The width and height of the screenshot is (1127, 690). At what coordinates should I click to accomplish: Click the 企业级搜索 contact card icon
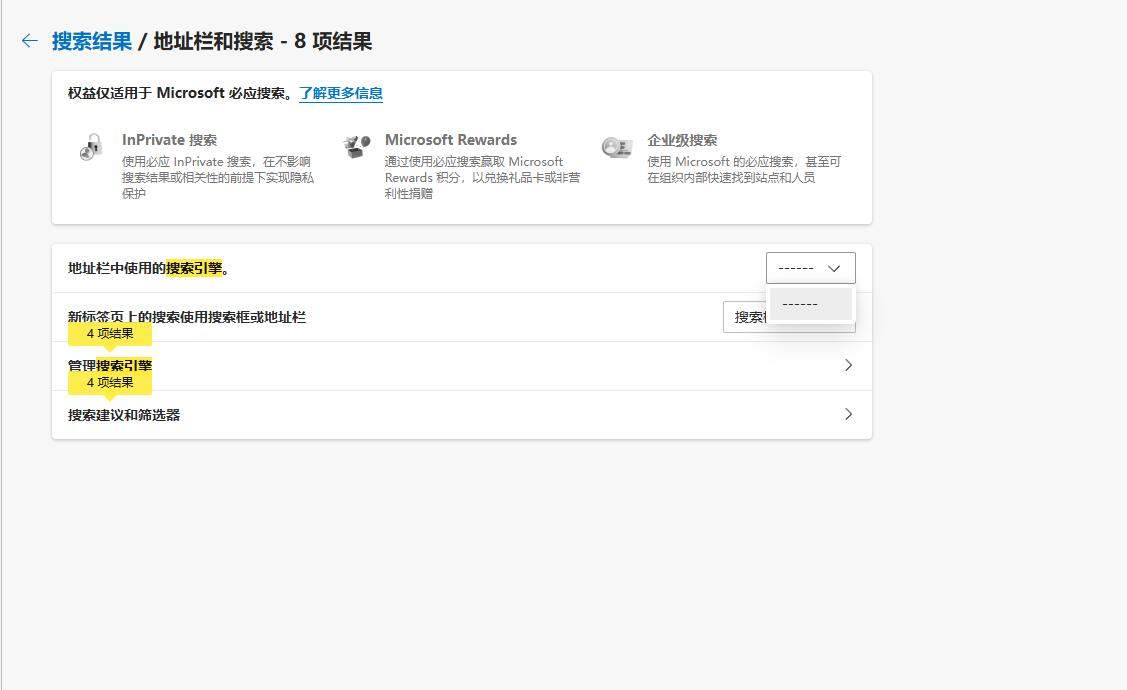pyautogui.click(x=617, y=147)
